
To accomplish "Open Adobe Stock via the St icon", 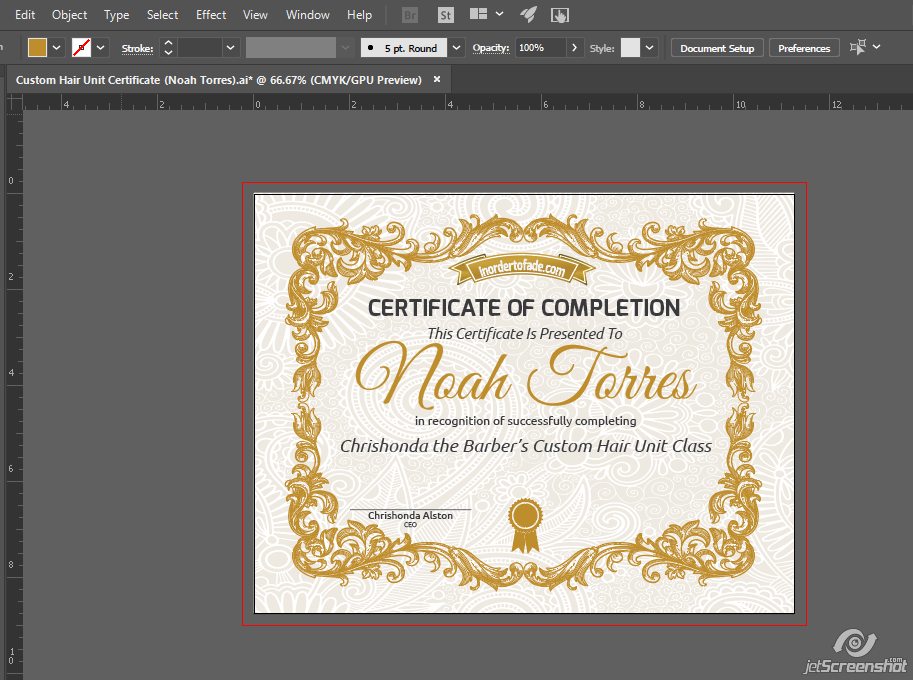I will click(x=444, y=15).
